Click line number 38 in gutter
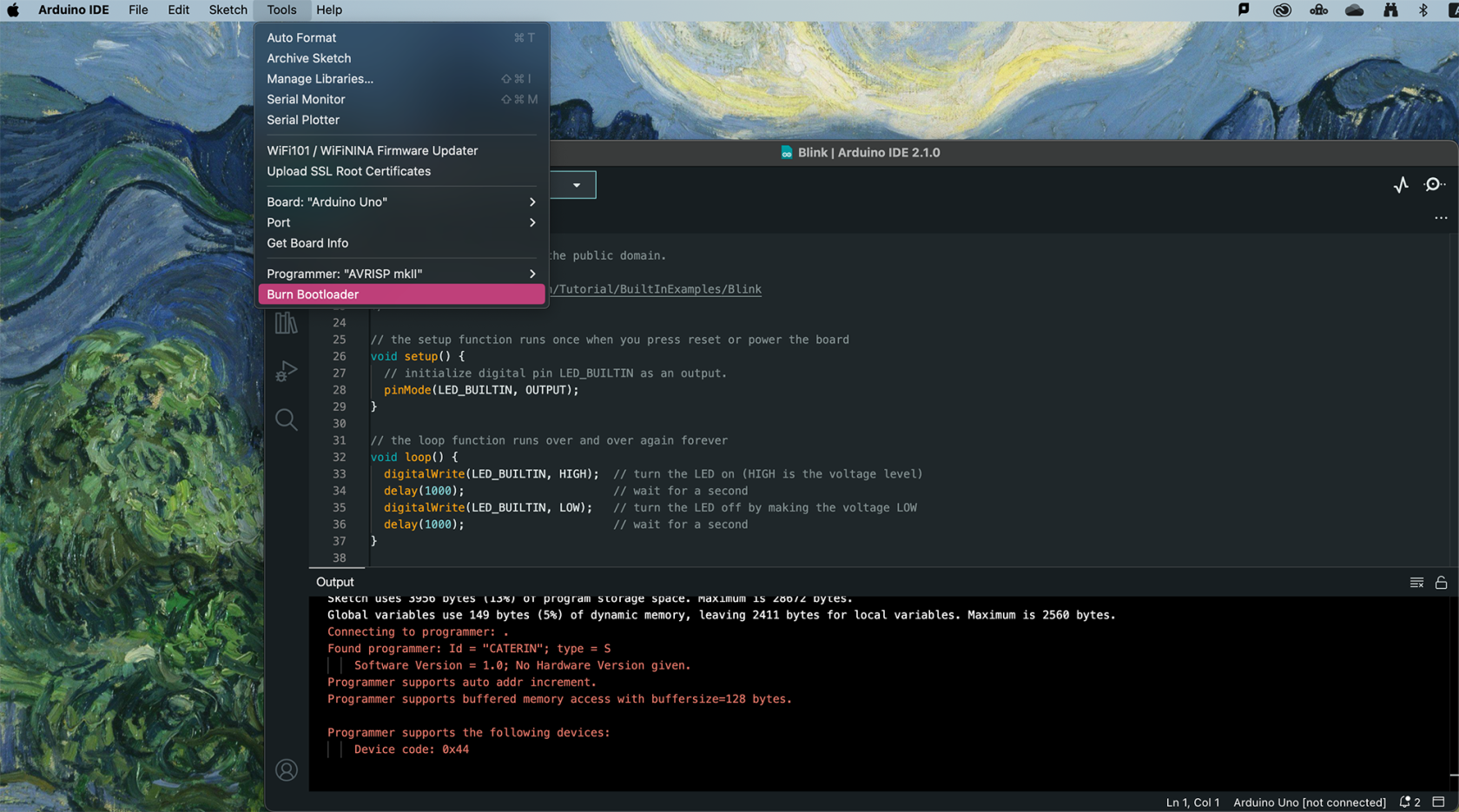The image size is (1459, 812). [x=339, y=558]
